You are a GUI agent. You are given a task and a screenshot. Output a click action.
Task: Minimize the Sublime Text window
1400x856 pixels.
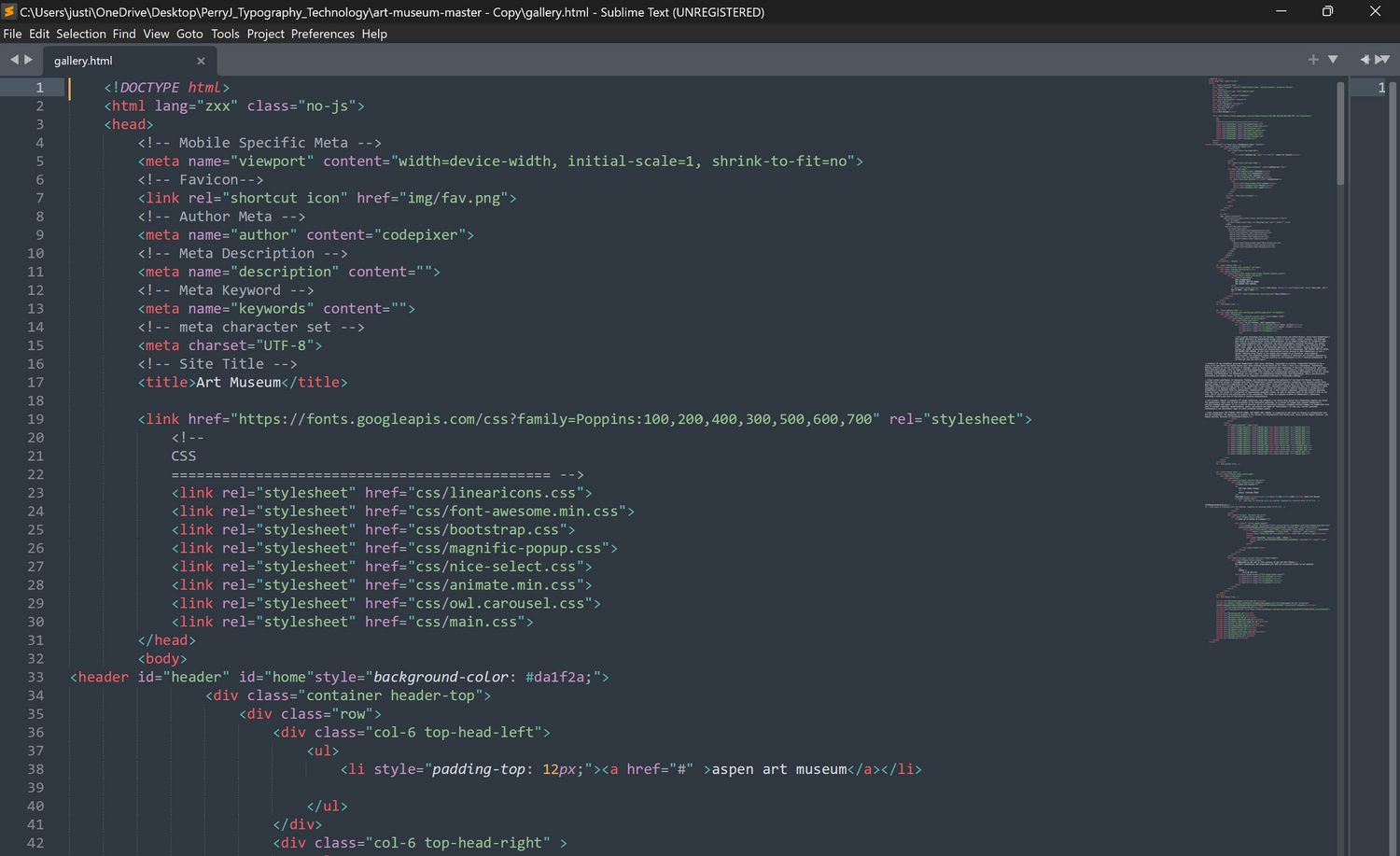coord(1281,11)
